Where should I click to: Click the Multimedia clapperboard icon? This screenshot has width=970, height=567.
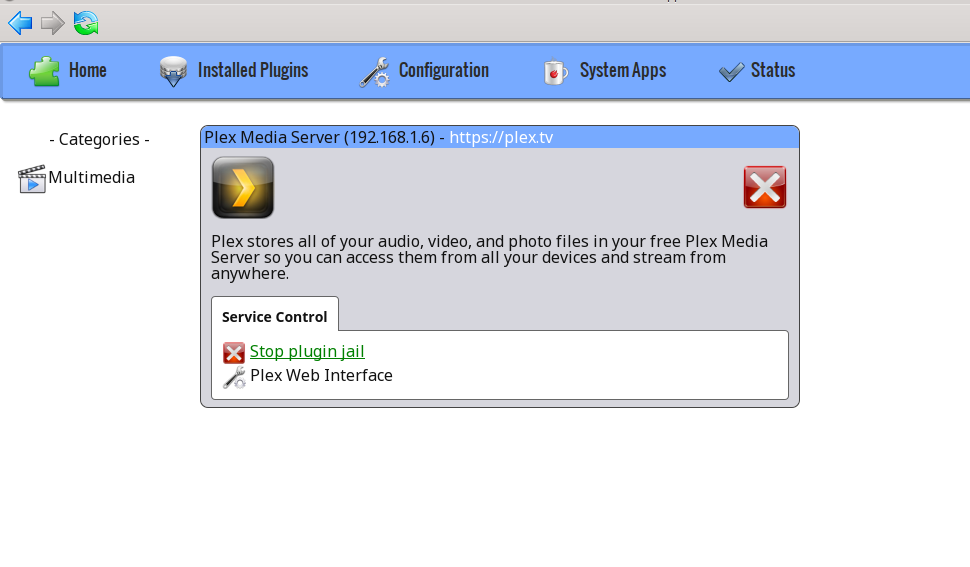tap(32, 179)
